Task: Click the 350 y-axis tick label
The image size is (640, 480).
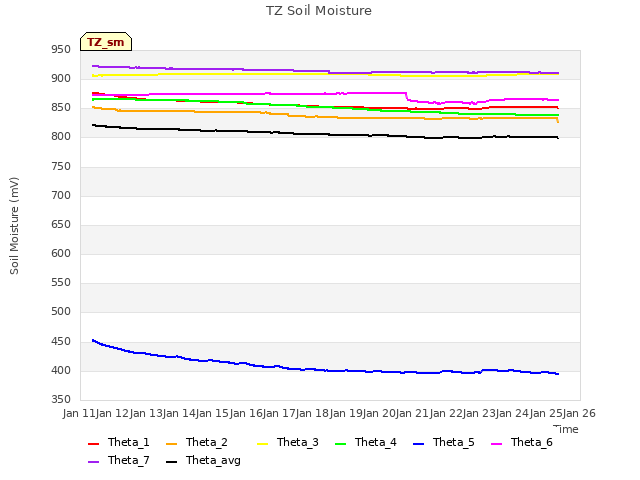Action: [61, 400]
